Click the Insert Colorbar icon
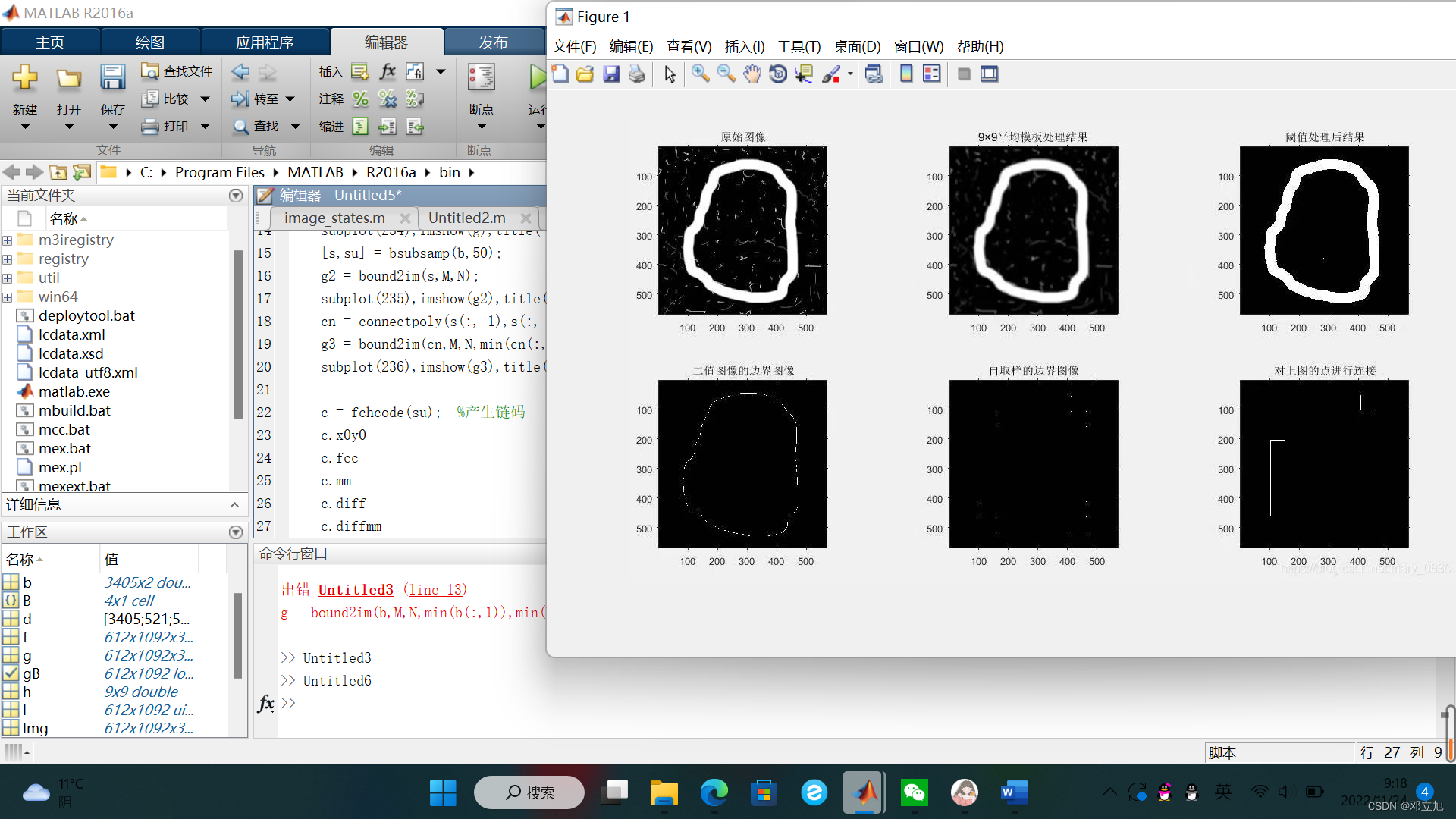This screenshot has width=1456, height=819. coord(905,74)
